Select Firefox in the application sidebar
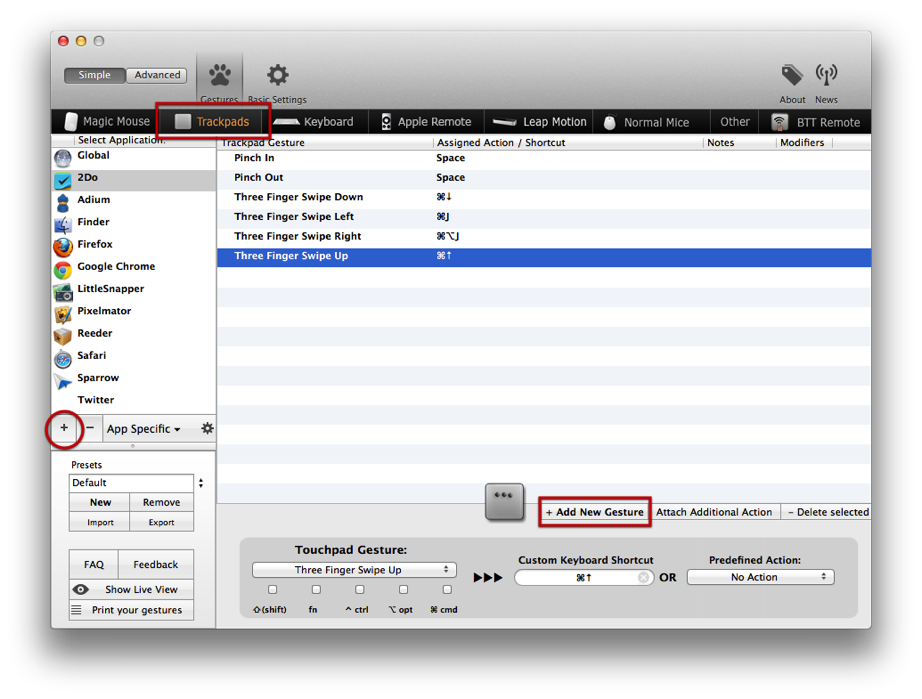Screen dimensions: 922x699 point(95,244)
